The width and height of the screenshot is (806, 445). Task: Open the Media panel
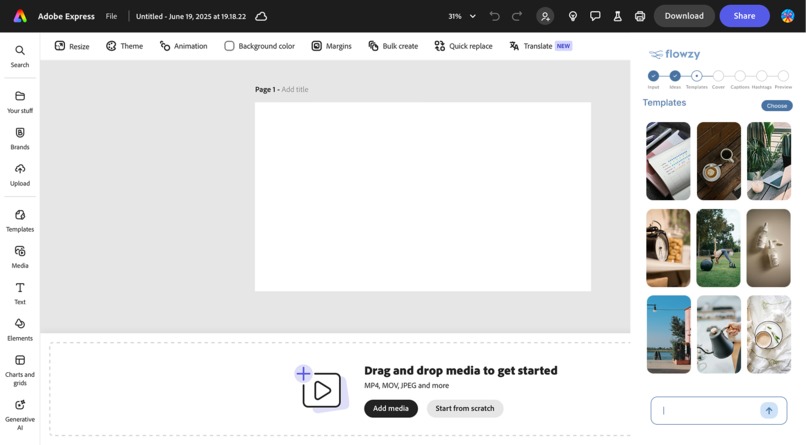(x=20, y=257)
